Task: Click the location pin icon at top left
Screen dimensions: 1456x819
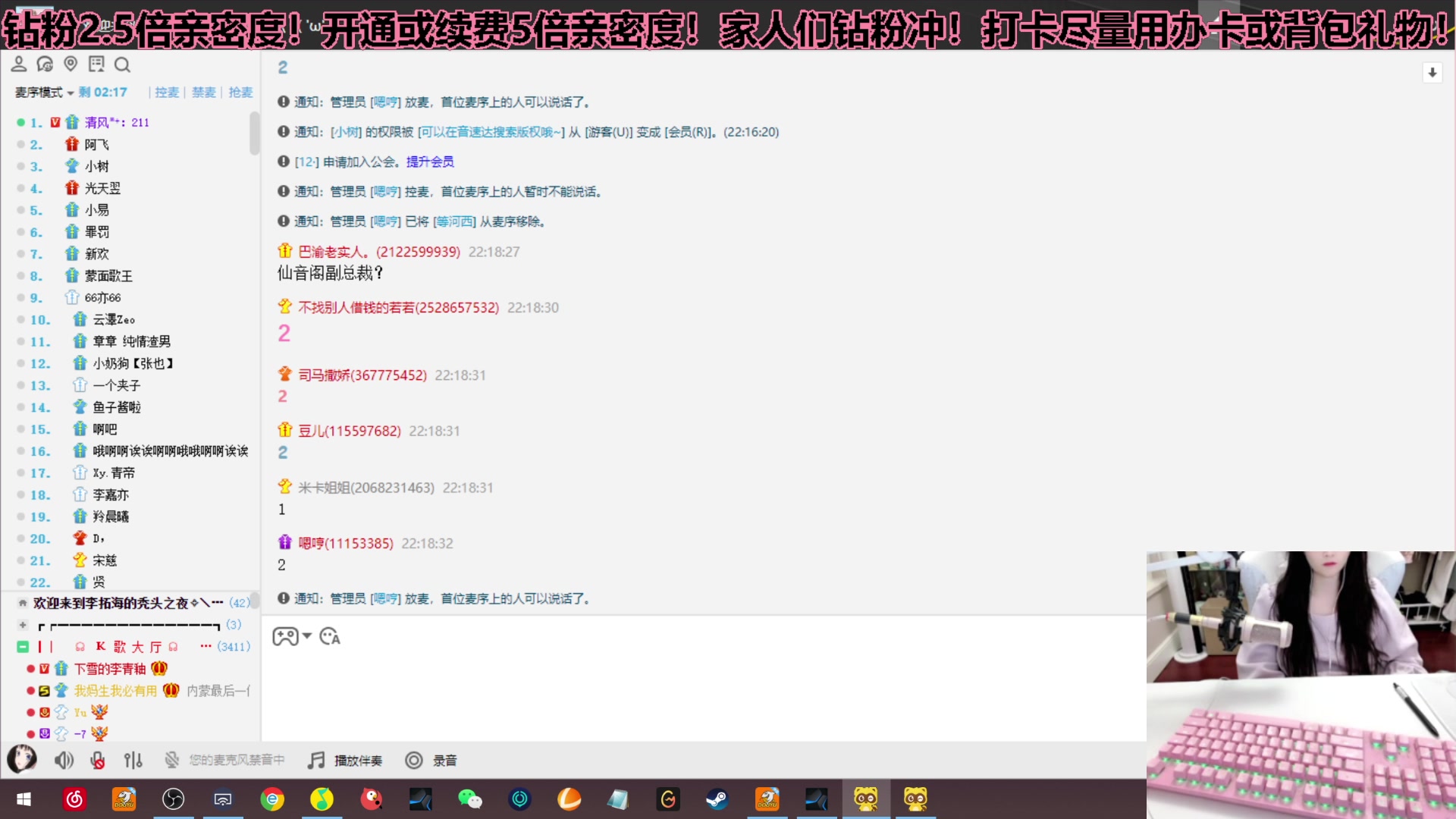Action: (71, 64)
